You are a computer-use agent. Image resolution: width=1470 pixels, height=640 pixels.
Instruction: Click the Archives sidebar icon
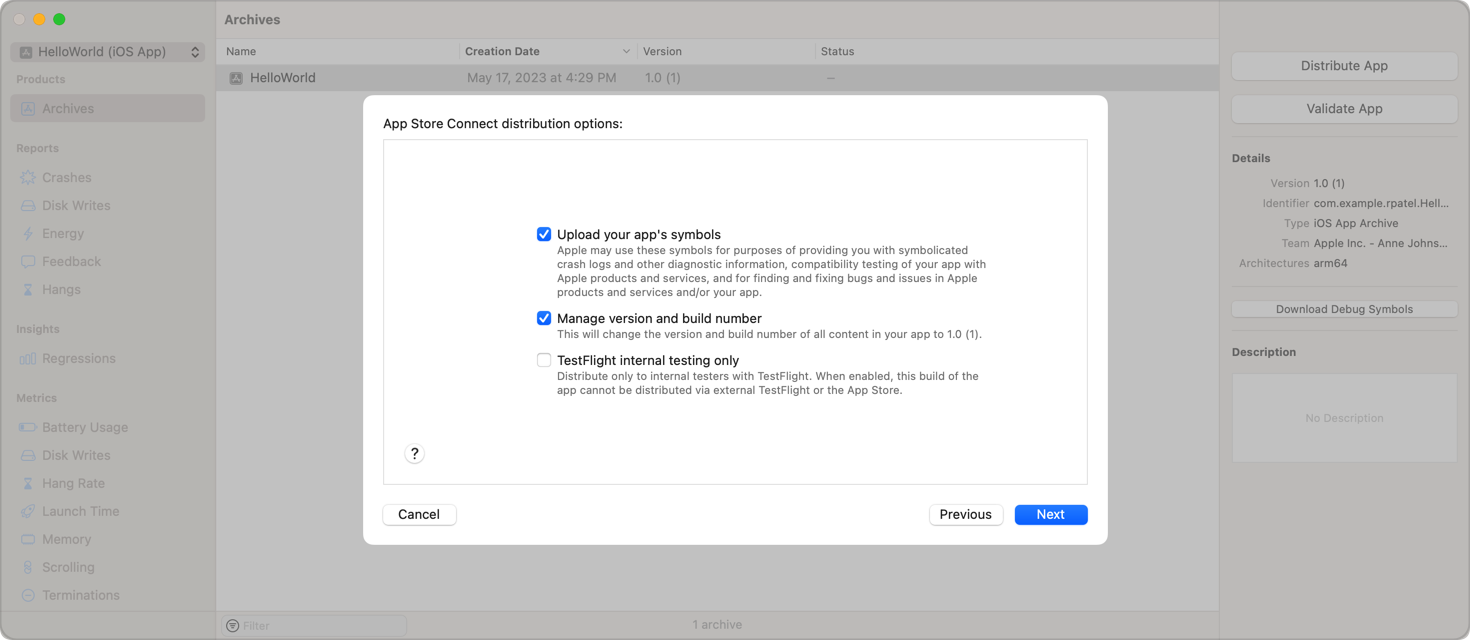28,109
